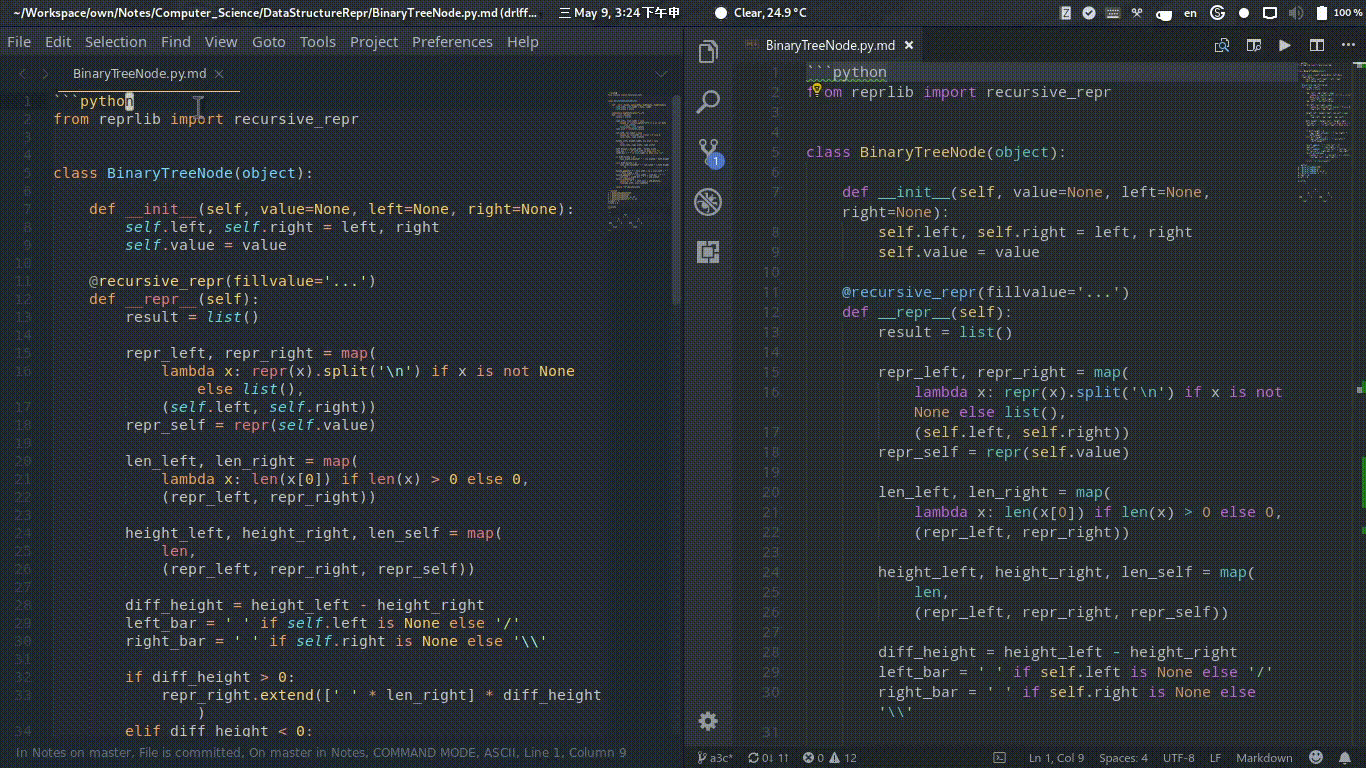Open Source Control view showing 1 pending change

pyautogui.click(x=709, y=152)
